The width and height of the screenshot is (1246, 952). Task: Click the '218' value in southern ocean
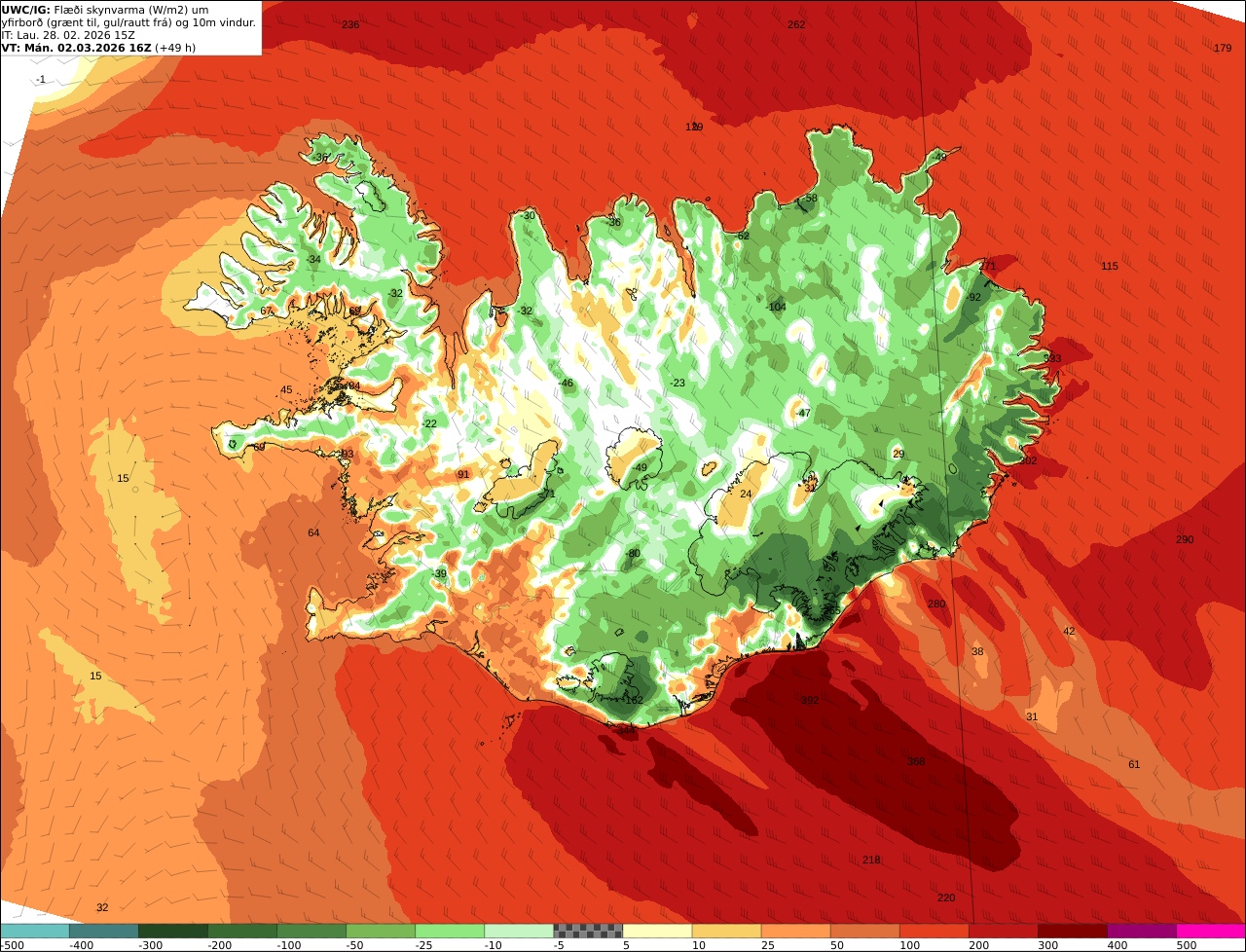click(871, 860)
